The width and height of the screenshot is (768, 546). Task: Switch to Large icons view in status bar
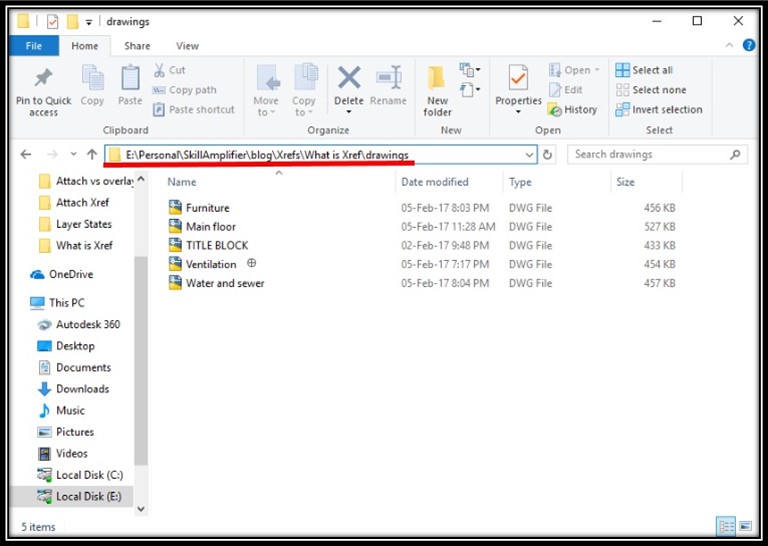pyautogui.click(x=745, y=526)
